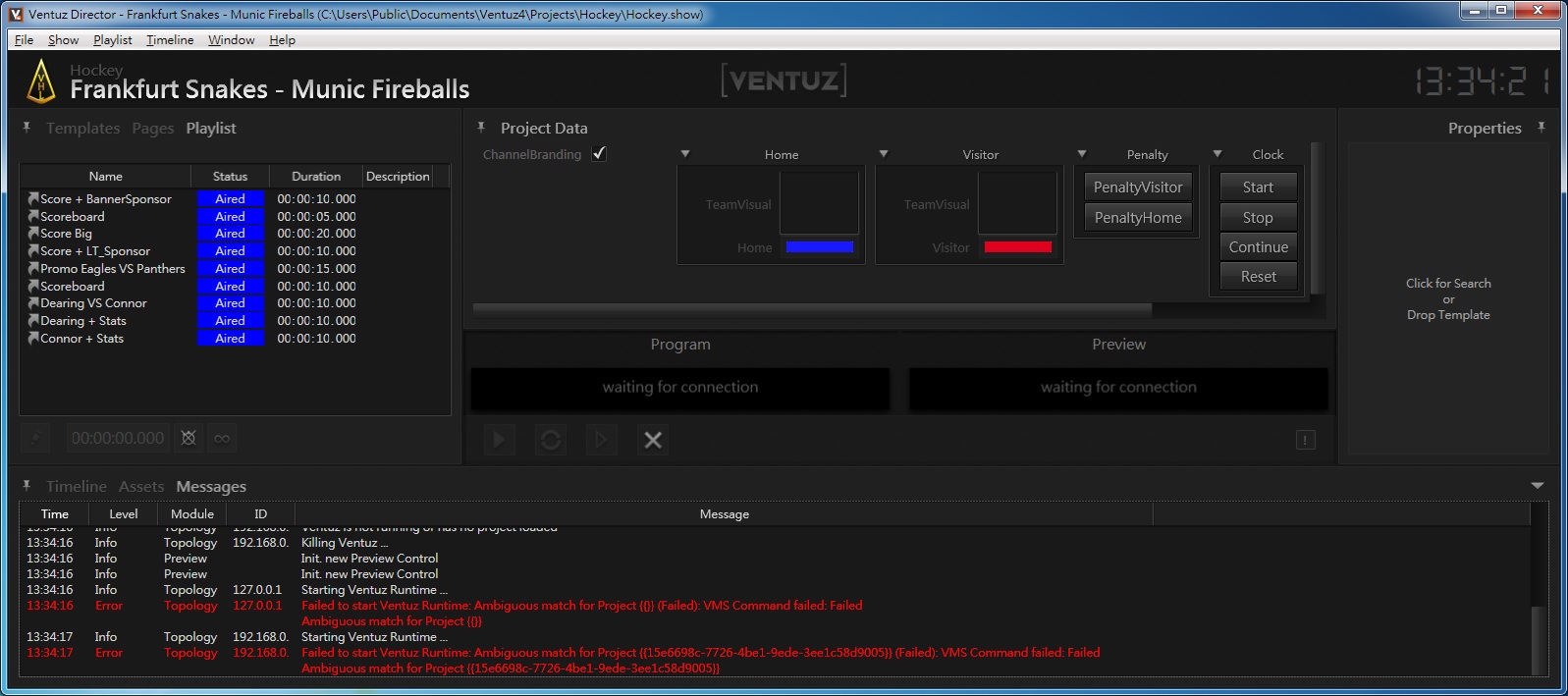Click the exclamation alert icon below Preview
Screen dimensions: 1568x696
[x=1305, y=440]
